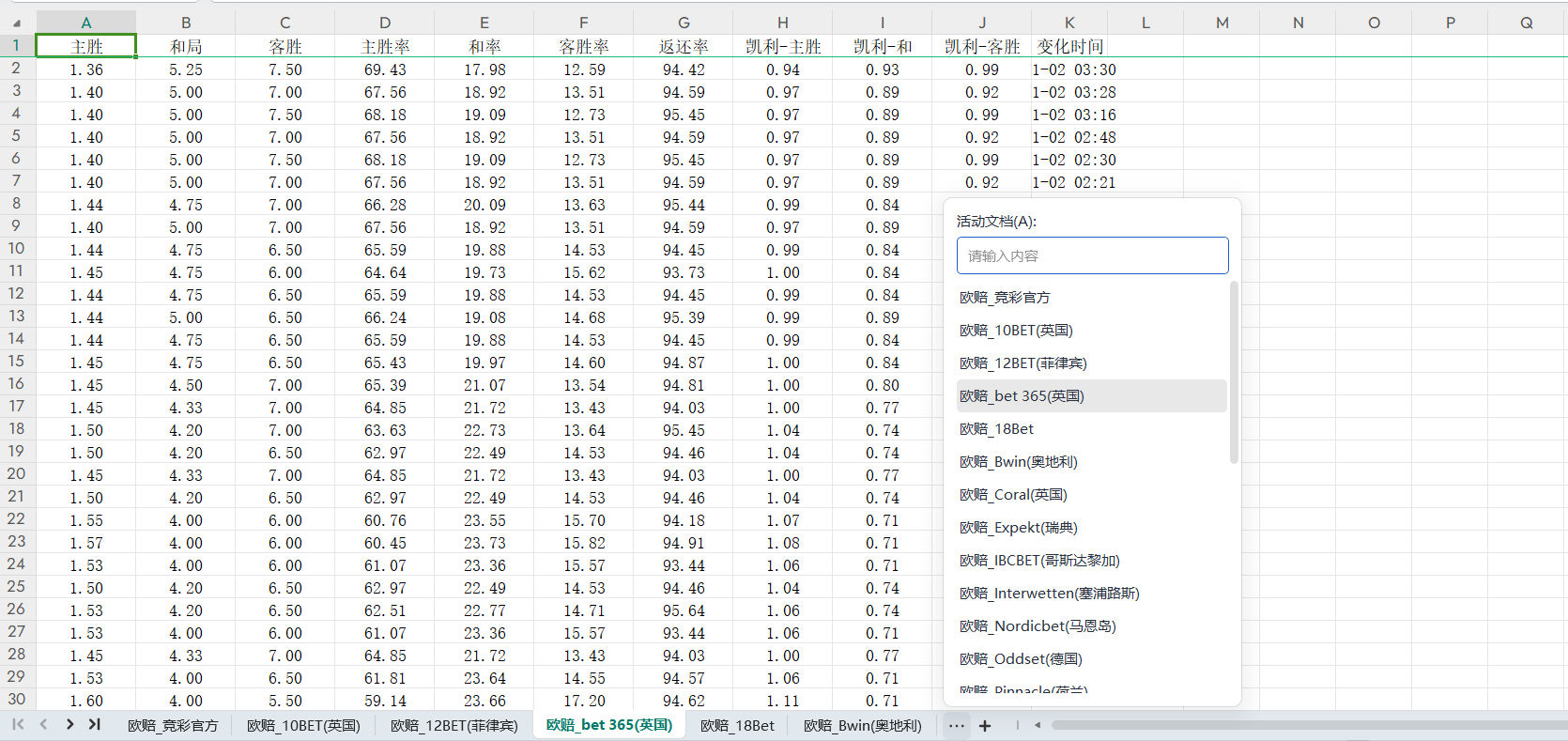Open the more sheets ellipsis button
1568x741 pixels.
[x=956, y=725]
